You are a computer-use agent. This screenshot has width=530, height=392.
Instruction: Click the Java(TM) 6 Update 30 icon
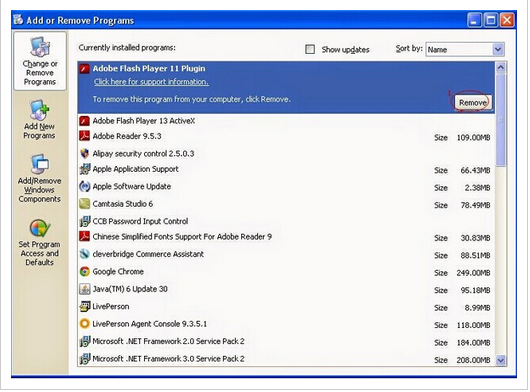pos(85,289)
